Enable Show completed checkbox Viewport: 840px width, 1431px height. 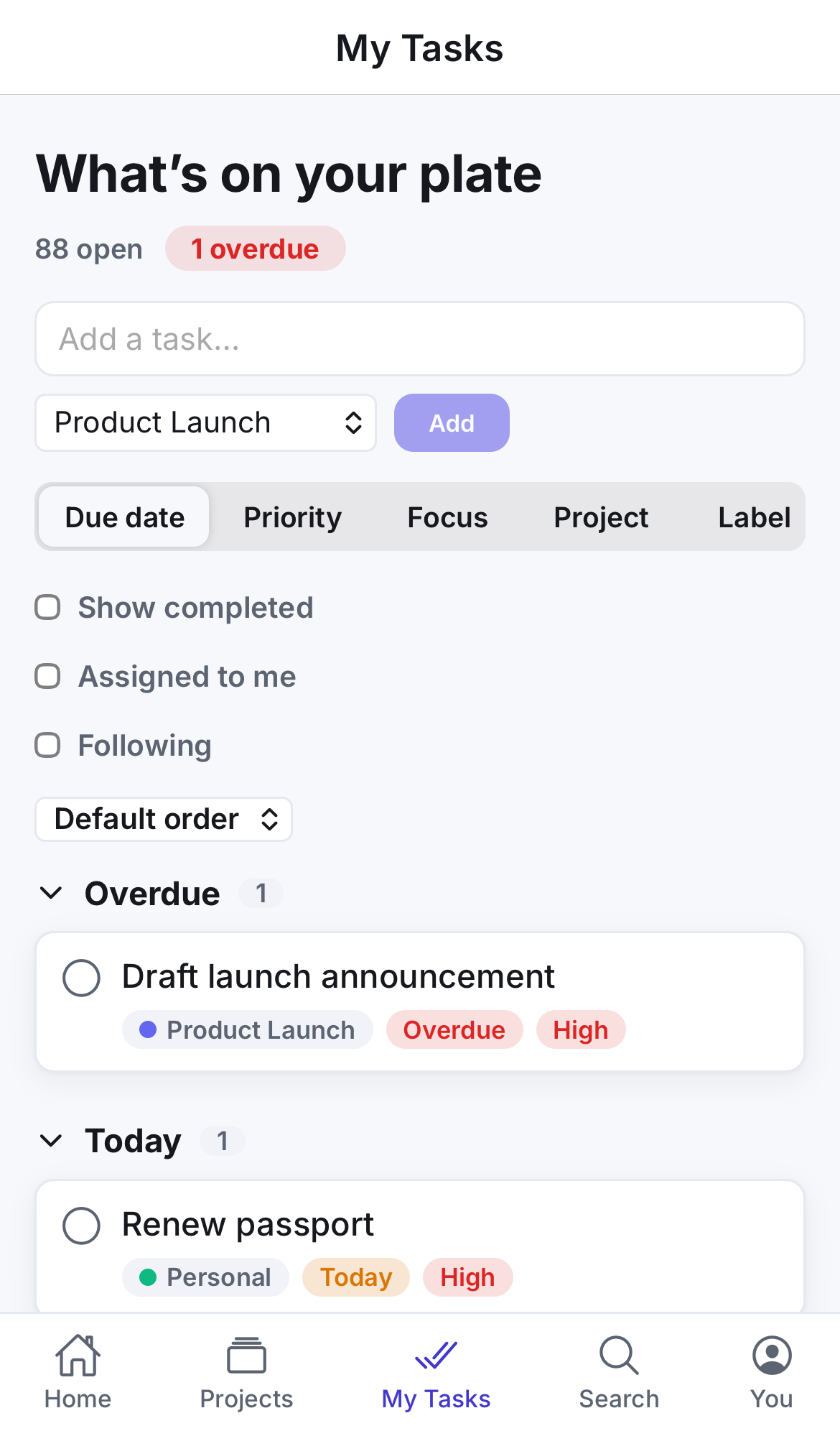point(47,607)
